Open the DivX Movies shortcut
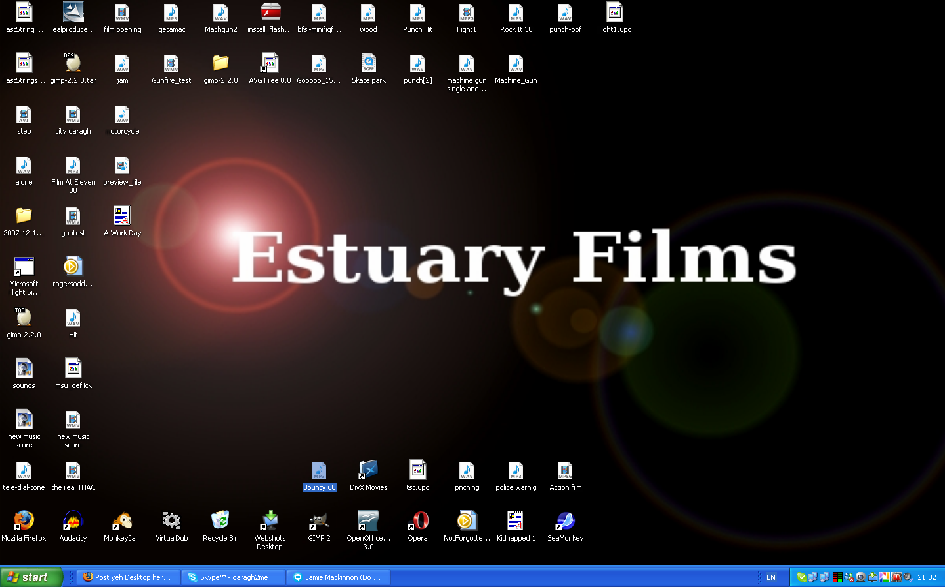The width and height of the screenshot is (946, 587). [367, 468]
